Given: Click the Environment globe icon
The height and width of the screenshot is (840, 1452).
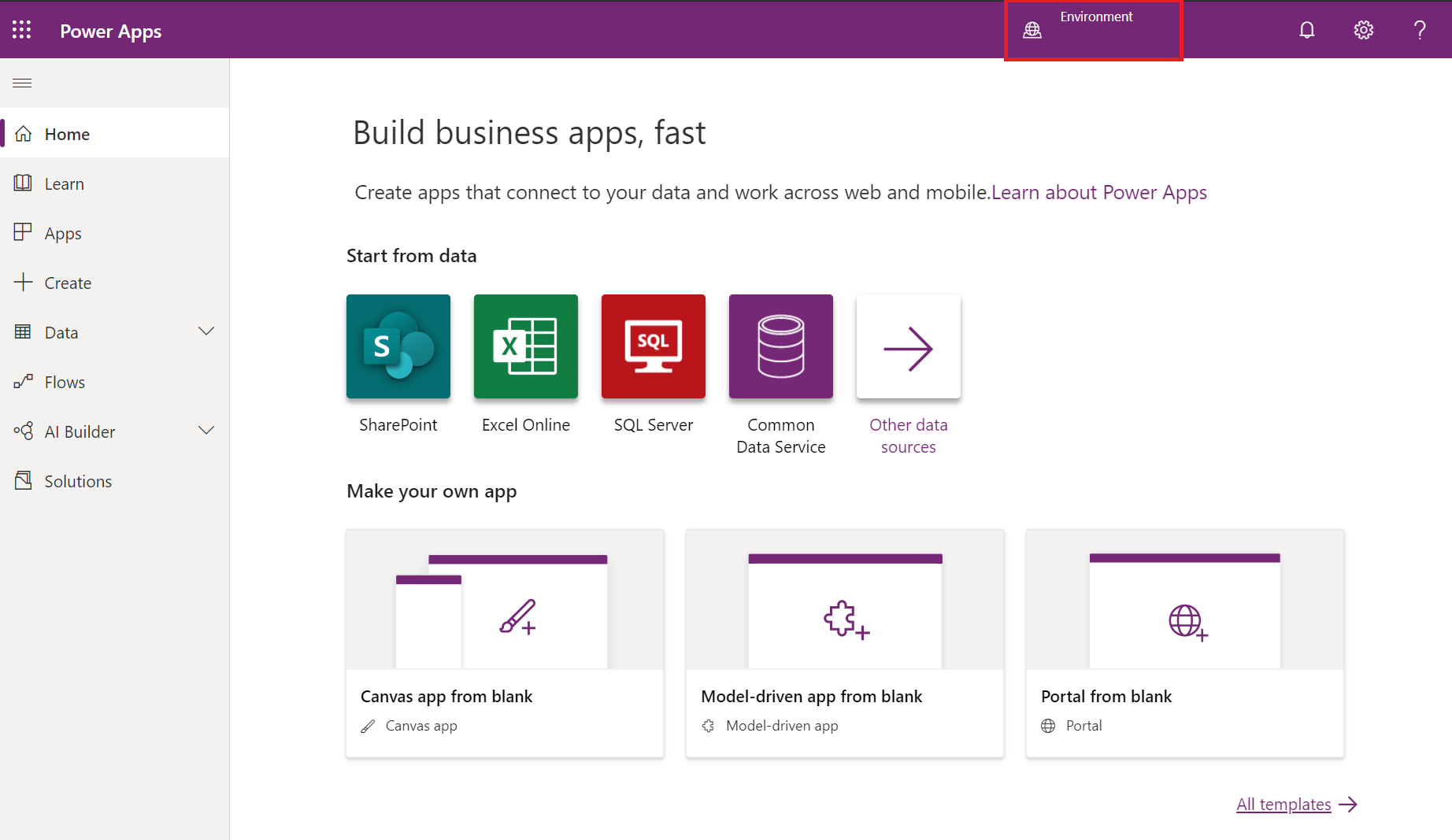Looking at the screenshot, I should coord(1032,30).
